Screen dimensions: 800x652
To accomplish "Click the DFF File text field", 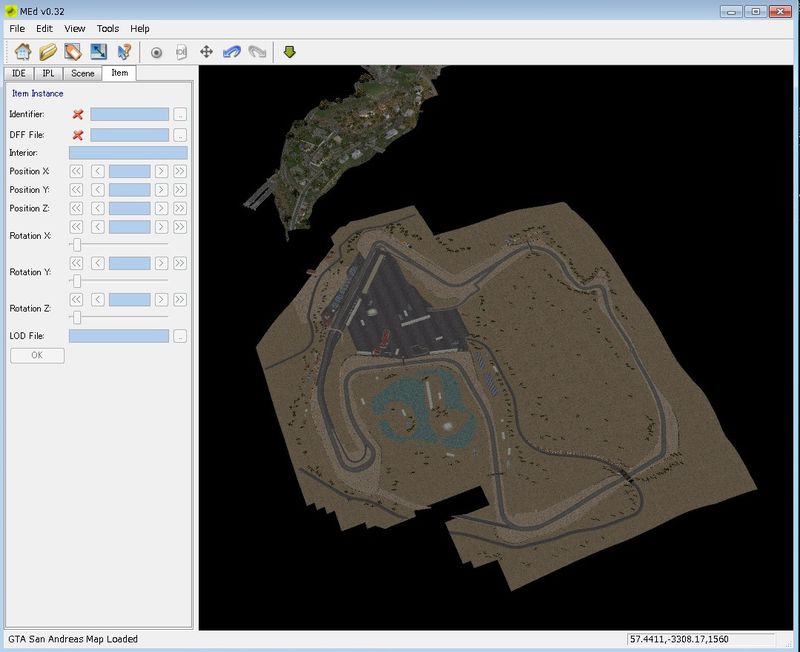I will pyautogui.click(x=130, y=135).
